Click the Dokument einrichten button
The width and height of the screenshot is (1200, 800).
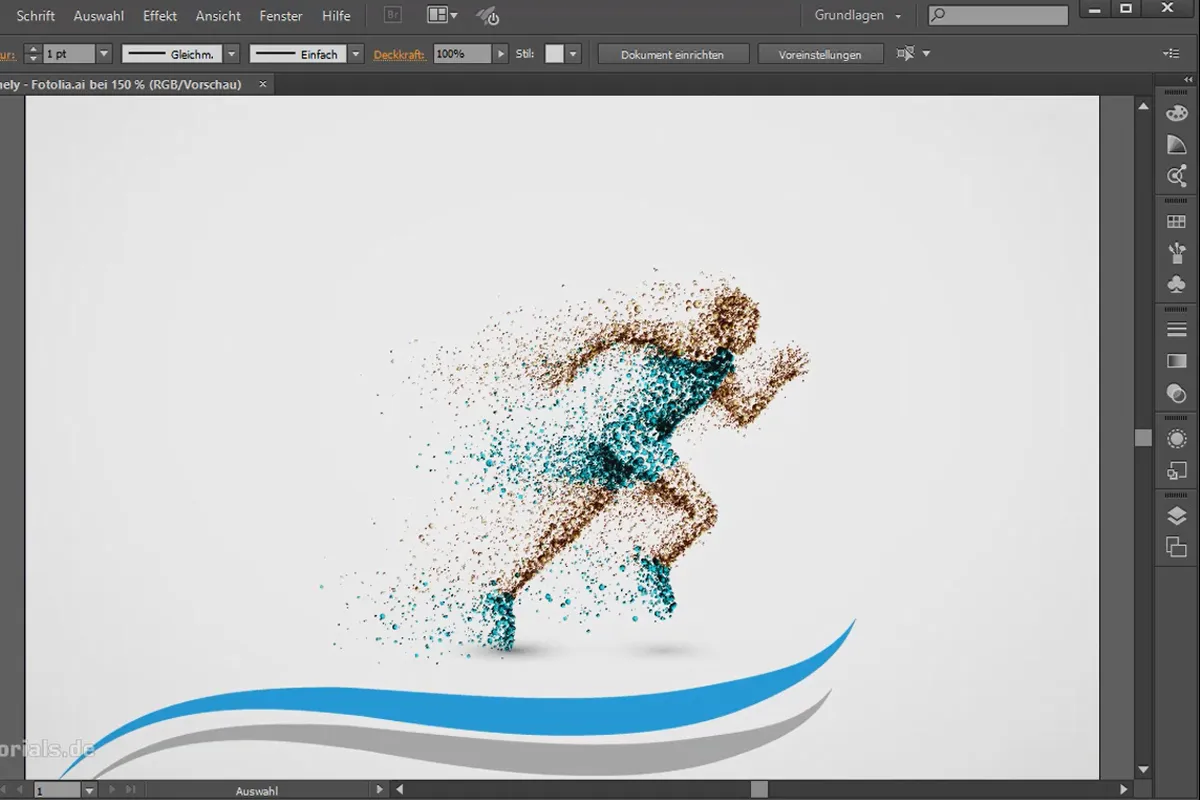[x=672, y=54]
